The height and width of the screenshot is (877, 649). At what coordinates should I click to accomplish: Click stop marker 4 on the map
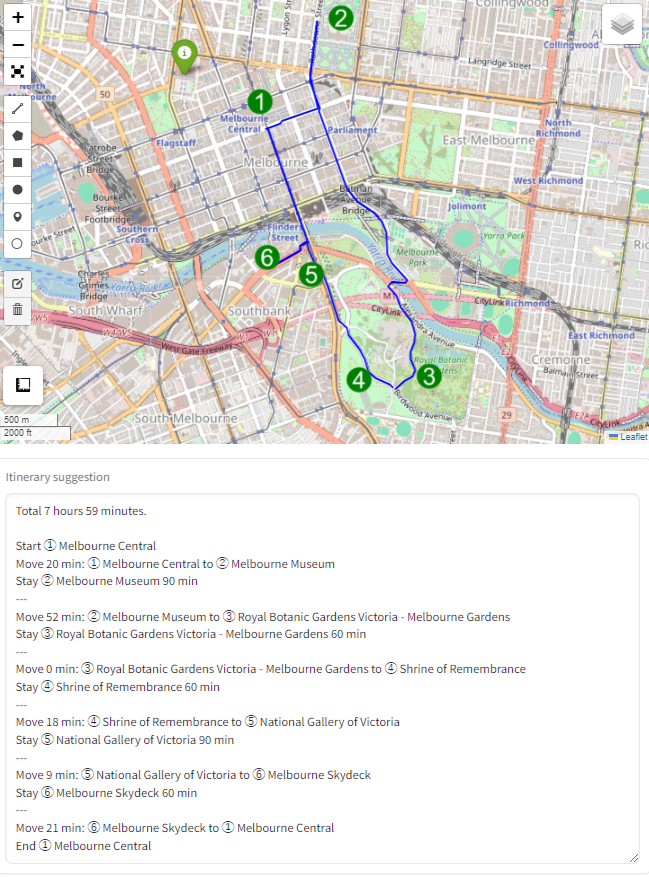[359, 380]
